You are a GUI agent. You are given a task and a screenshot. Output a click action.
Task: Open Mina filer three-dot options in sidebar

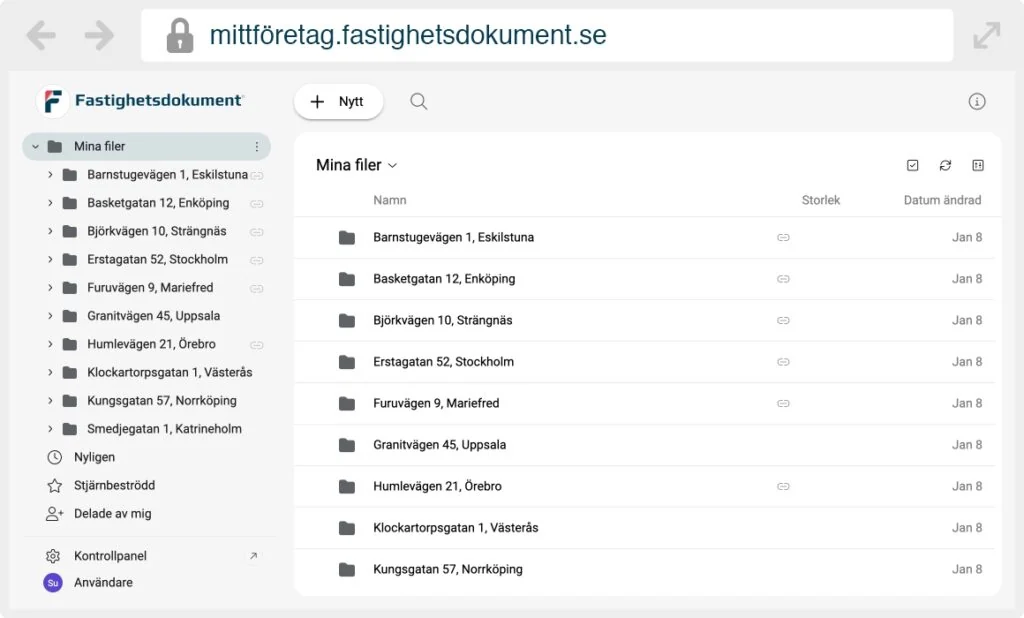(x=256, y=147)
